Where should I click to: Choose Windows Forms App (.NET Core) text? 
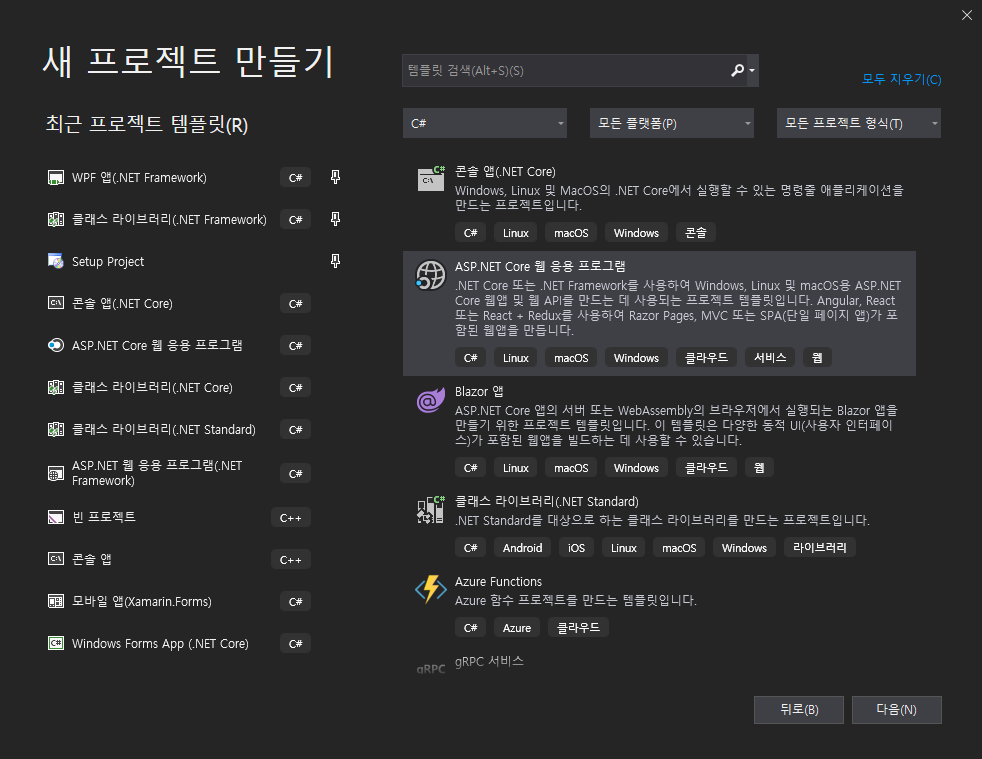[160, 644]
